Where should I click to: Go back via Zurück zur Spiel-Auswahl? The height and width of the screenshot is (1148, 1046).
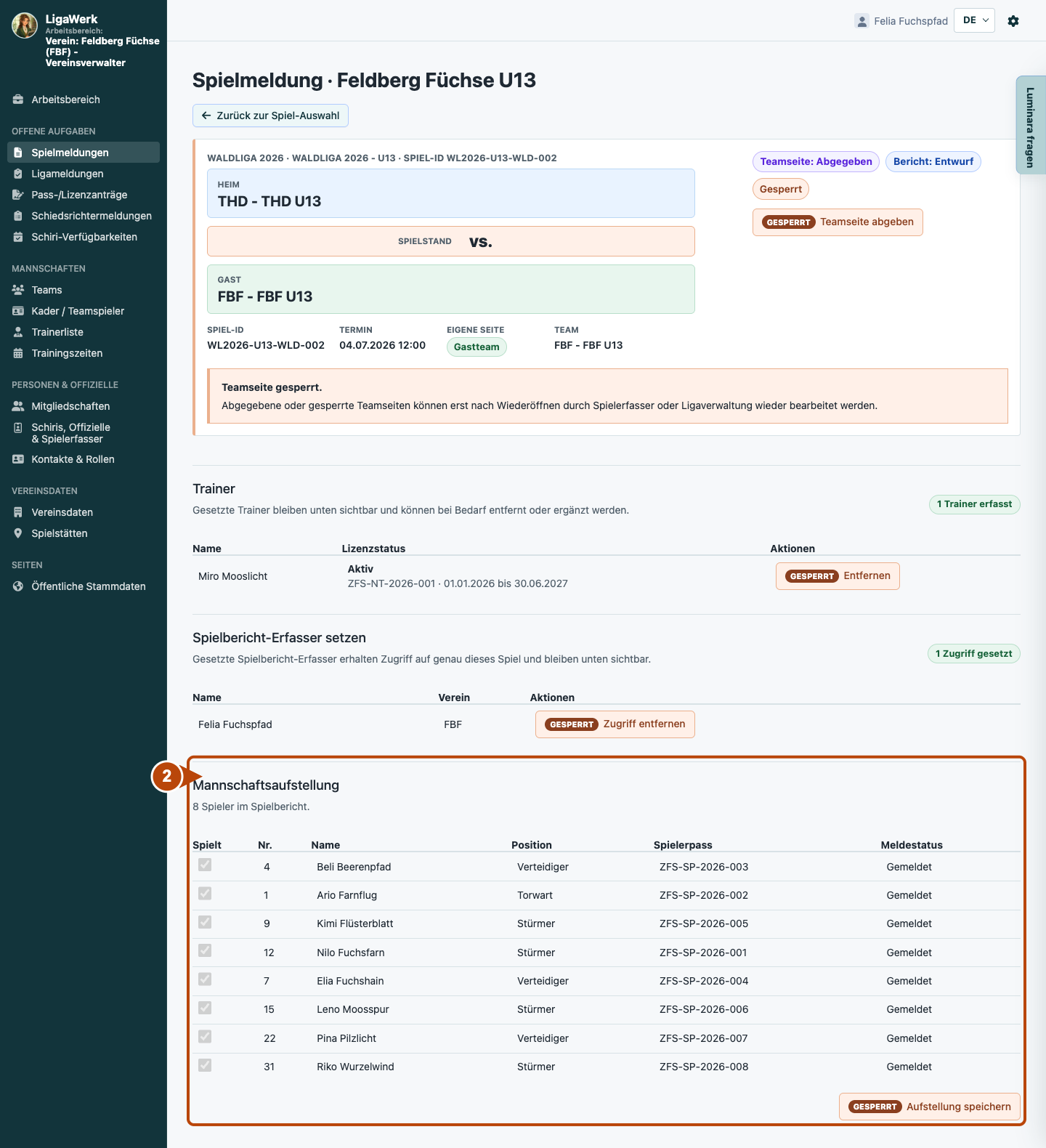tap(270, 116)
